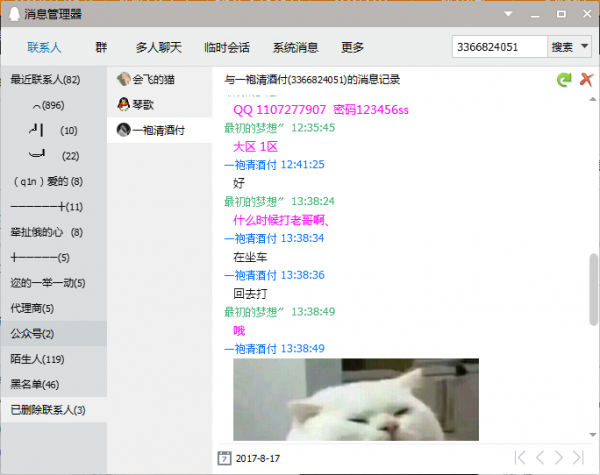Image resolution: width=600 pixels, height=475 pixels.
Task: Select the 您的一举一动(5) group
Action: tap(54, 283)
